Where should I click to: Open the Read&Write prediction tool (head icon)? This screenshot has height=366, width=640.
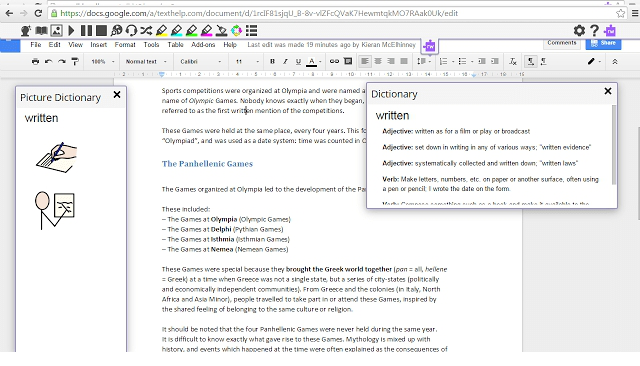[x=26, y=31]
